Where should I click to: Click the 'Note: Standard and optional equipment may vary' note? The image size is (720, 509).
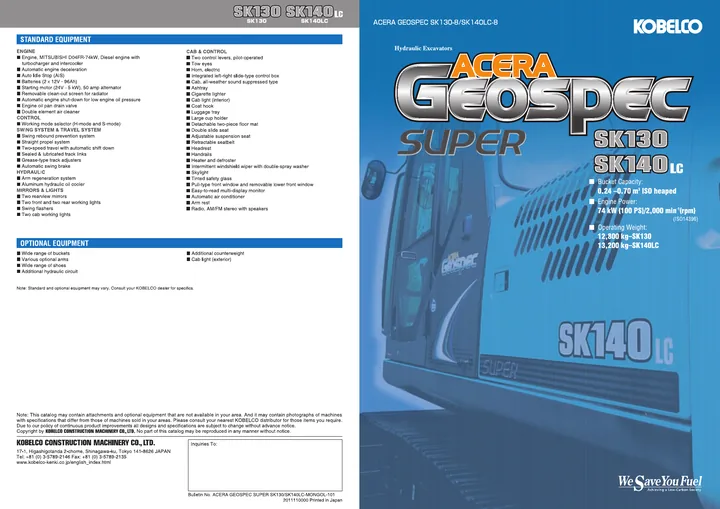(x=105, y=288)
